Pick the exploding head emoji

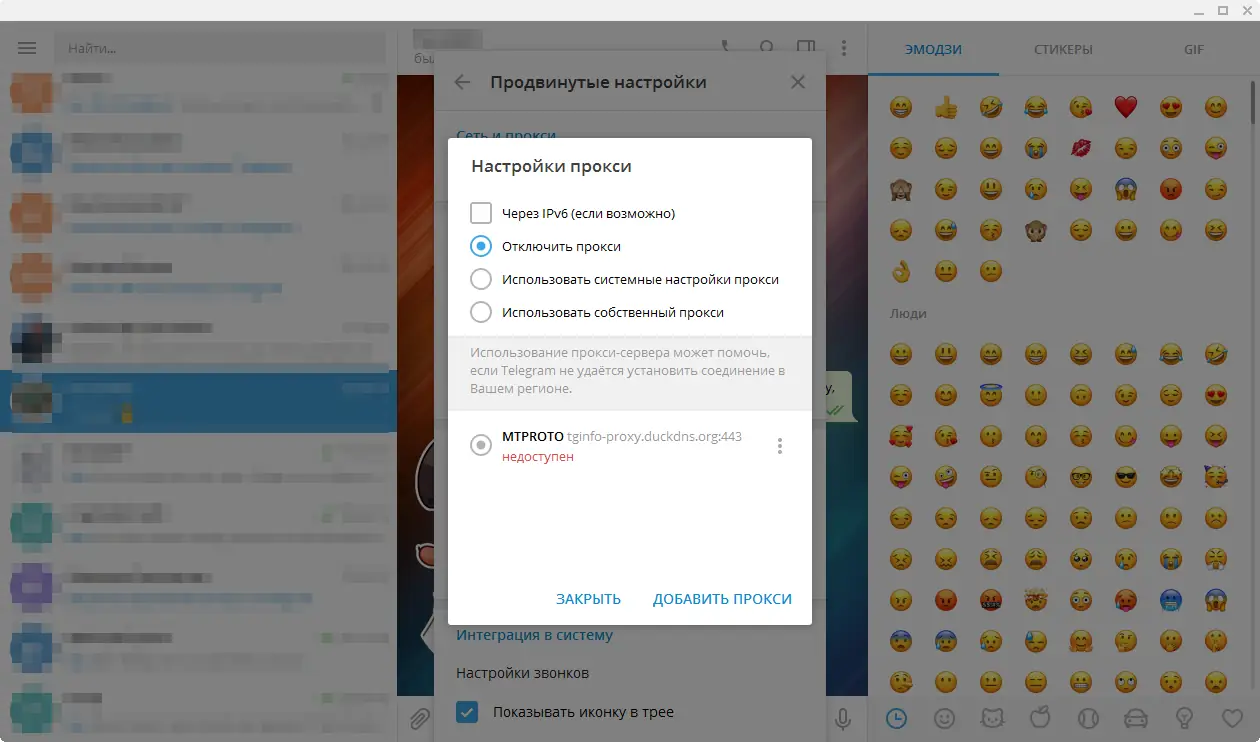1036,600
